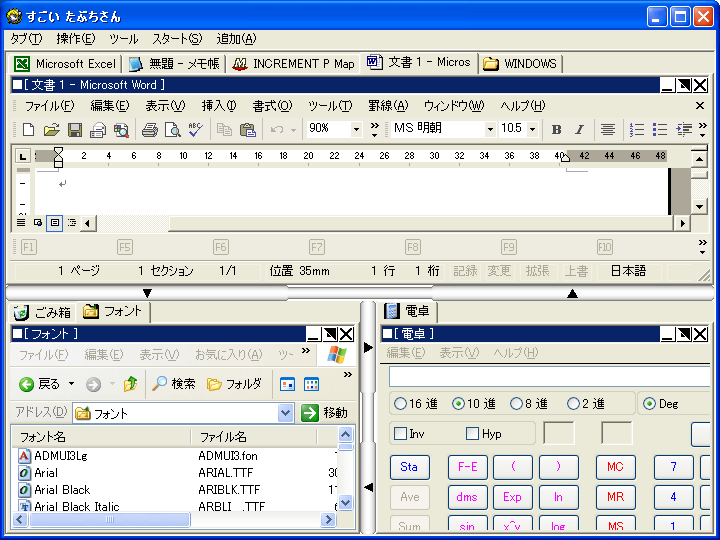
Task: Select the Deg radio button in calculator
Action: coord(649,404)
